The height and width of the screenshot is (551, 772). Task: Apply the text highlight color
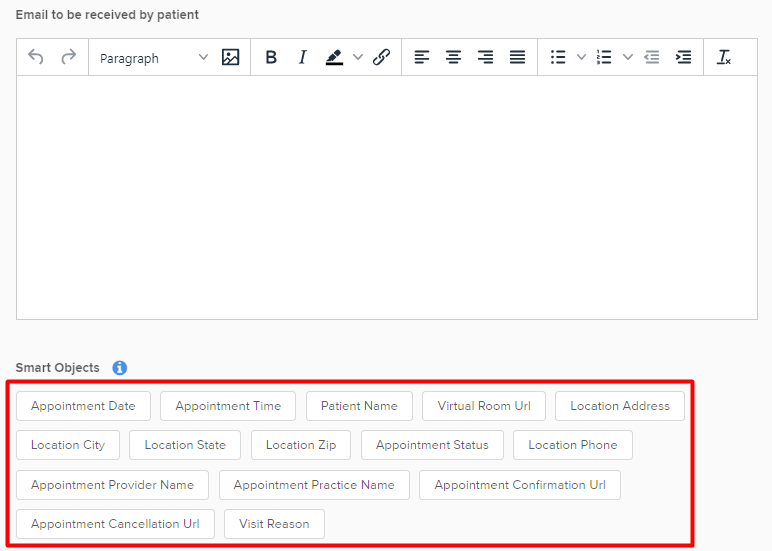point(334,57)
